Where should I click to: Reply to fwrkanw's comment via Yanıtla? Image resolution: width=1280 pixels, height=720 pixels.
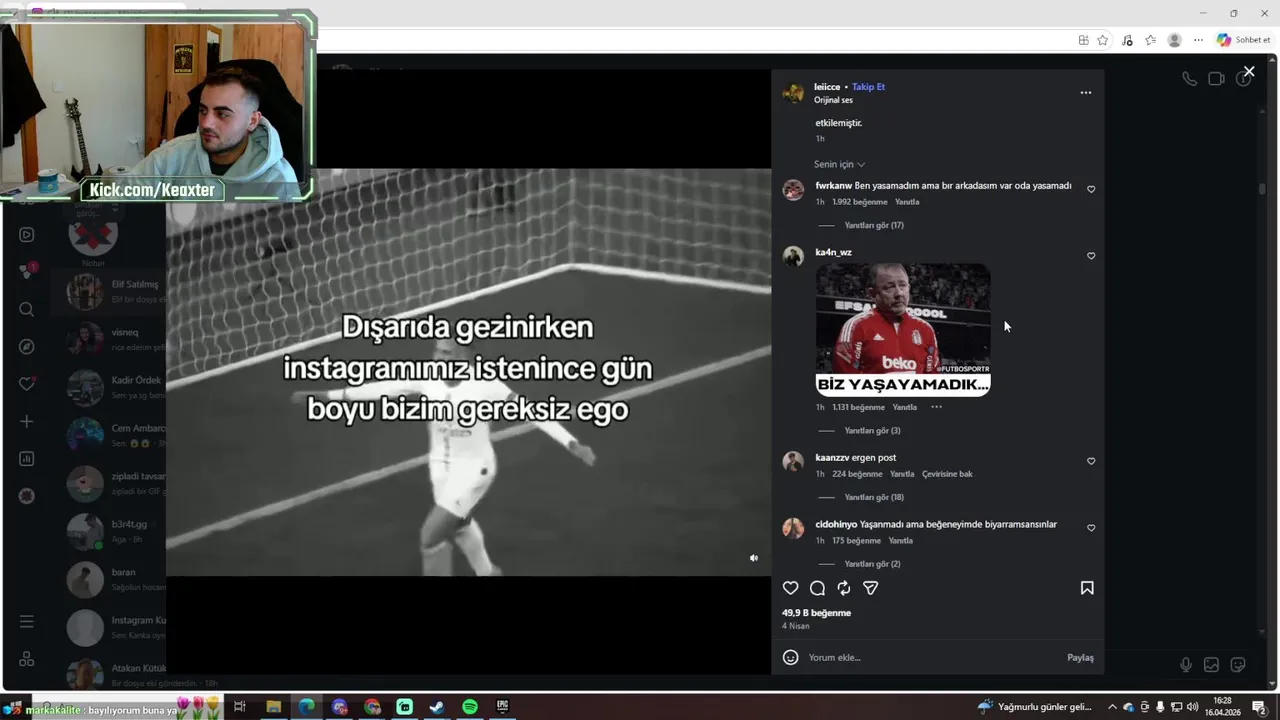pyautogui.click(x=907, y=202)
